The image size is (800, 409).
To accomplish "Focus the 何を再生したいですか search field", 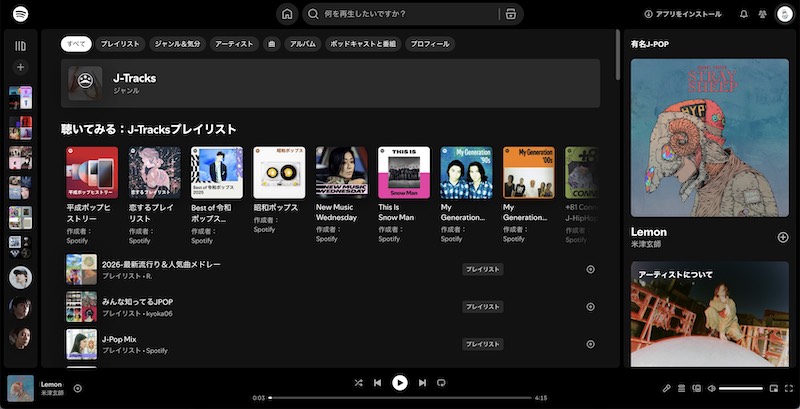I will coord(410,14).
